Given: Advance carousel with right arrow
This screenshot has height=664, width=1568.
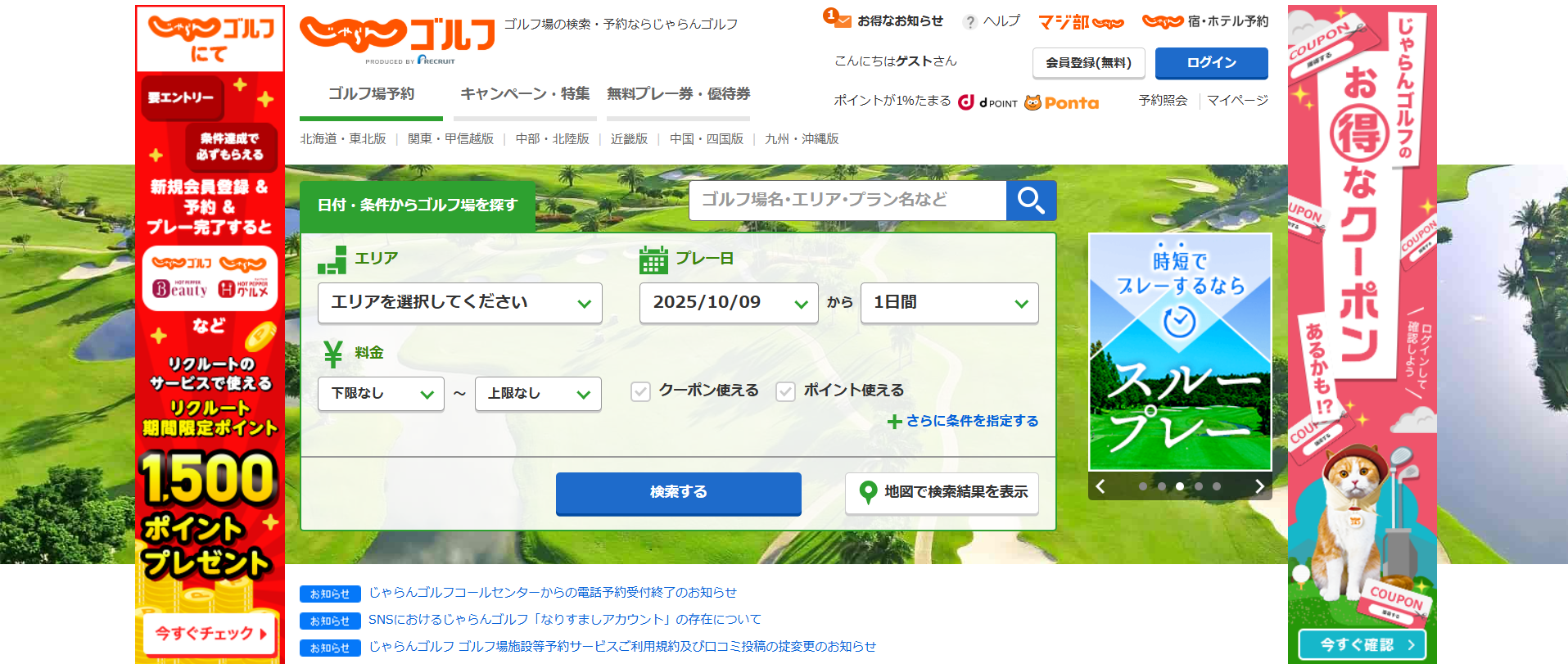Looking at the screenshot, I should (1258, 486).
